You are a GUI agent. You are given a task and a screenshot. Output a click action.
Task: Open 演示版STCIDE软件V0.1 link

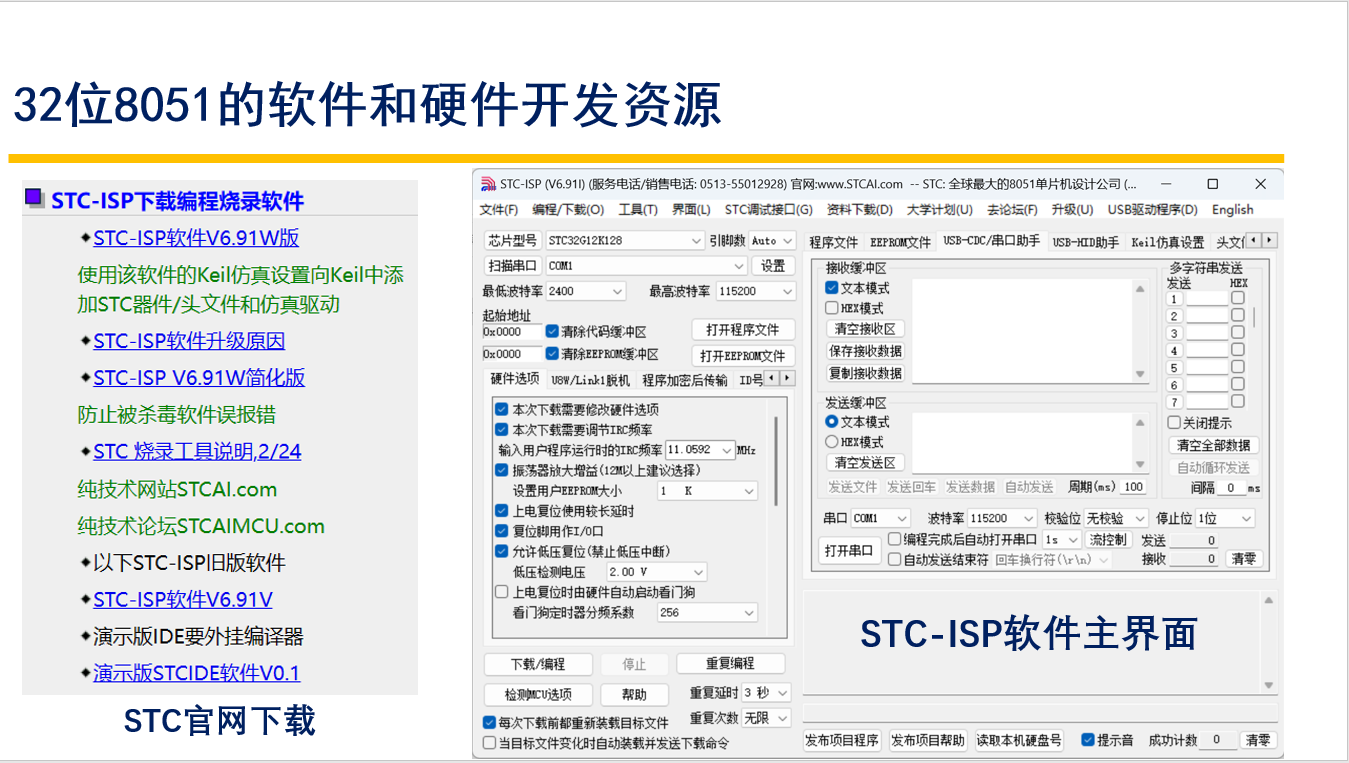[x=196, y=673]
